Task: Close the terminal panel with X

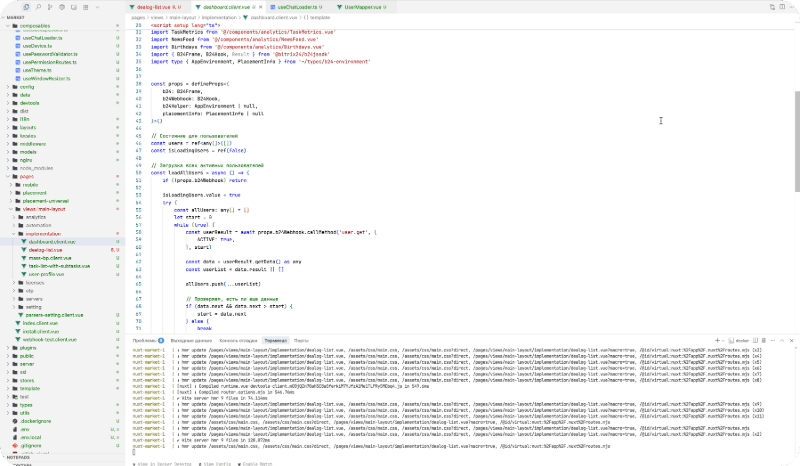Action: pos(791,340)
